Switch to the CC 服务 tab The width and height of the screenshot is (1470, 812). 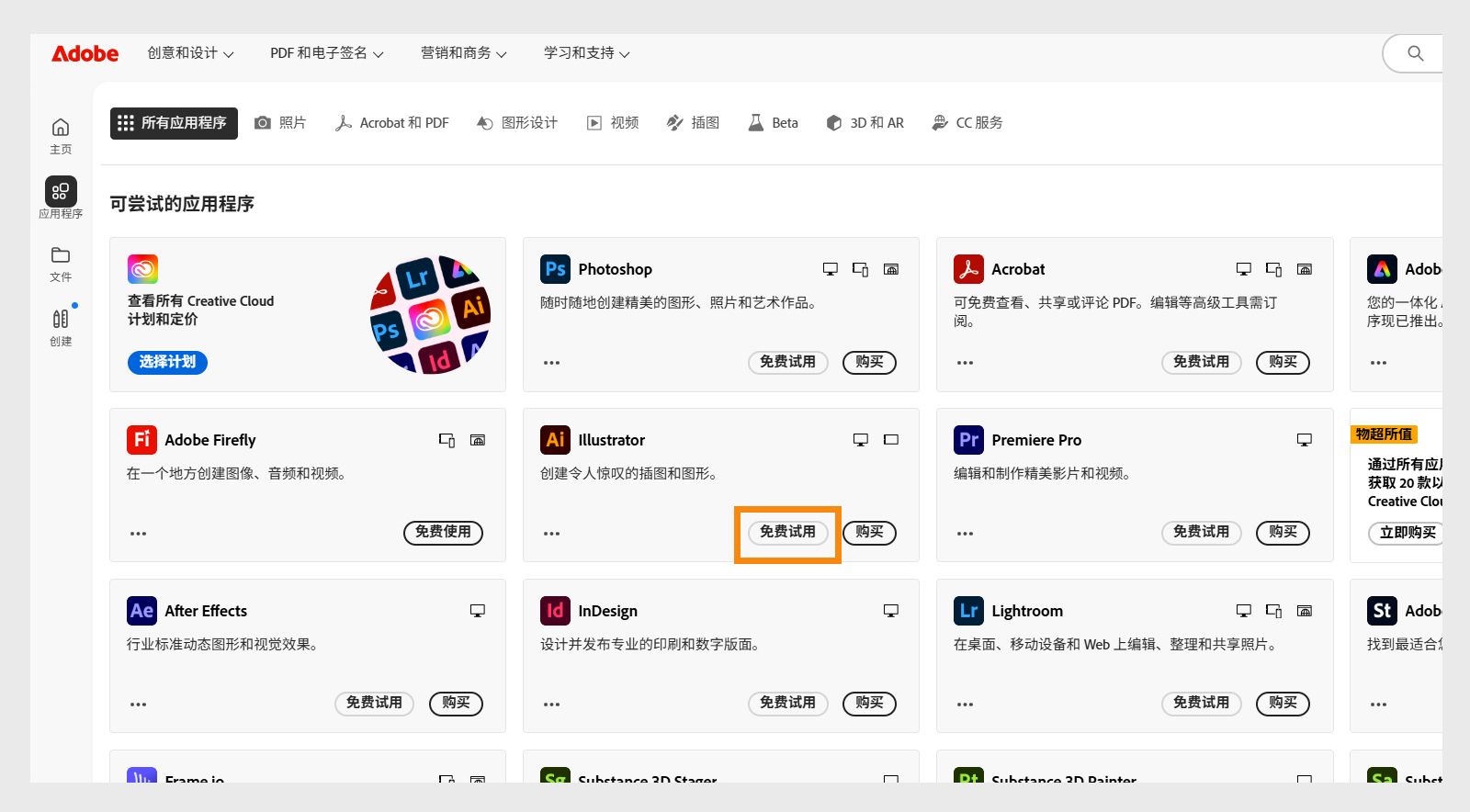coord(967,123)
